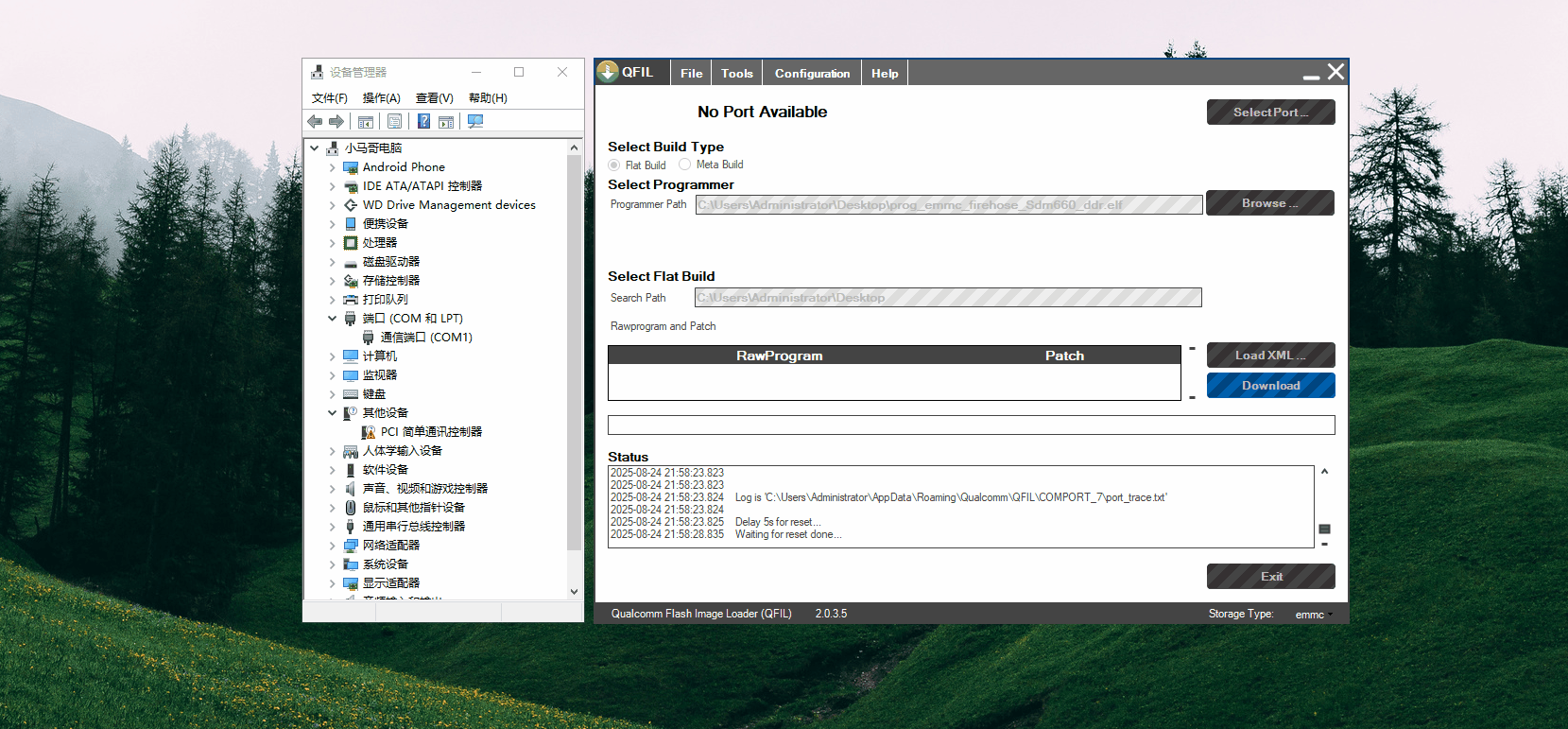Expand the 软件设备 node
This screenshot has width=1568, height=729.
[333, 470]
